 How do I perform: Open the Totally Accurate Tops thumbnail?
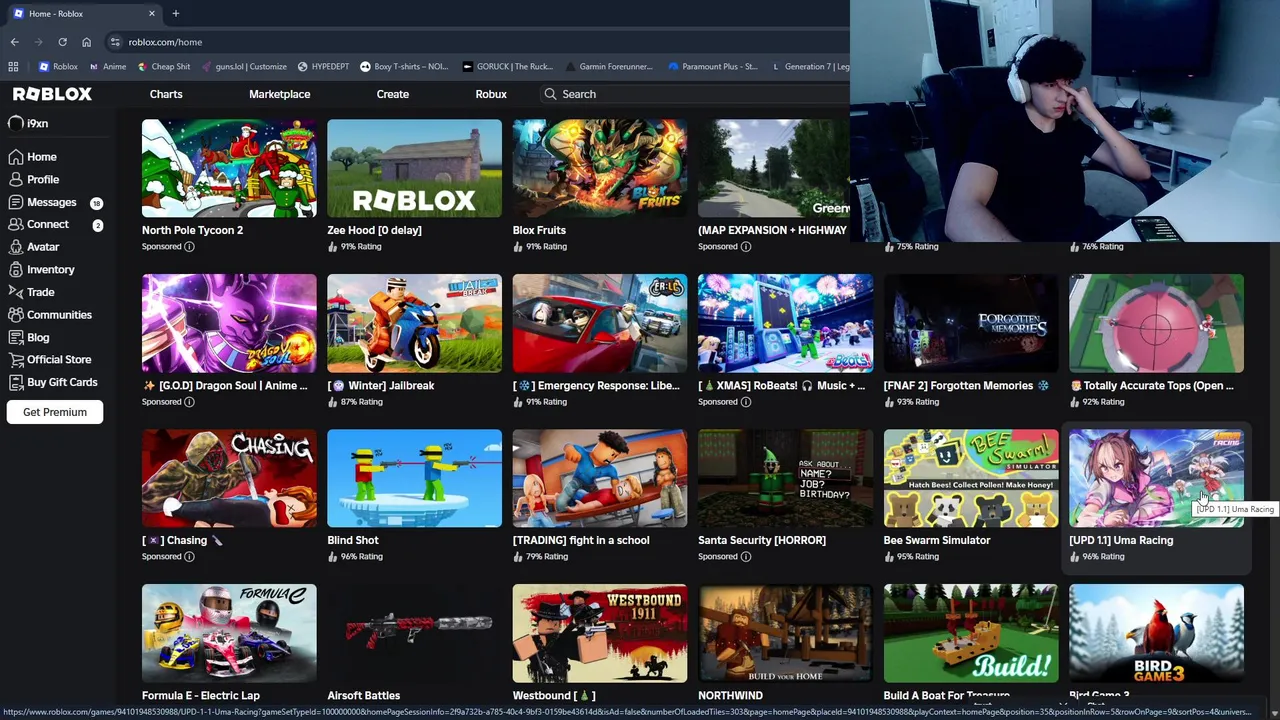1156,323
